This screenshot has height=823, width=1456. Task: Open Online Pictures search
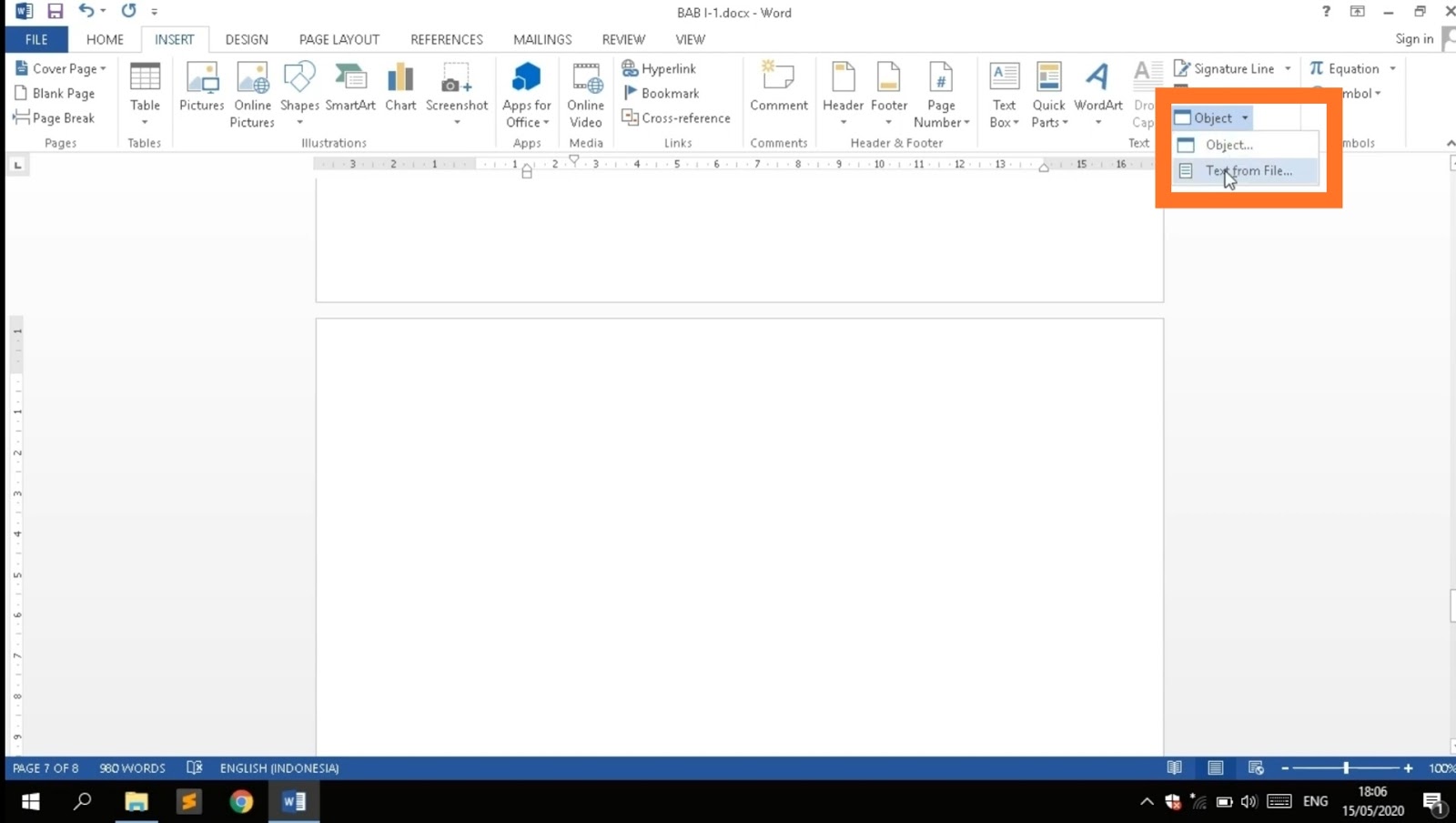pos(252,95)
